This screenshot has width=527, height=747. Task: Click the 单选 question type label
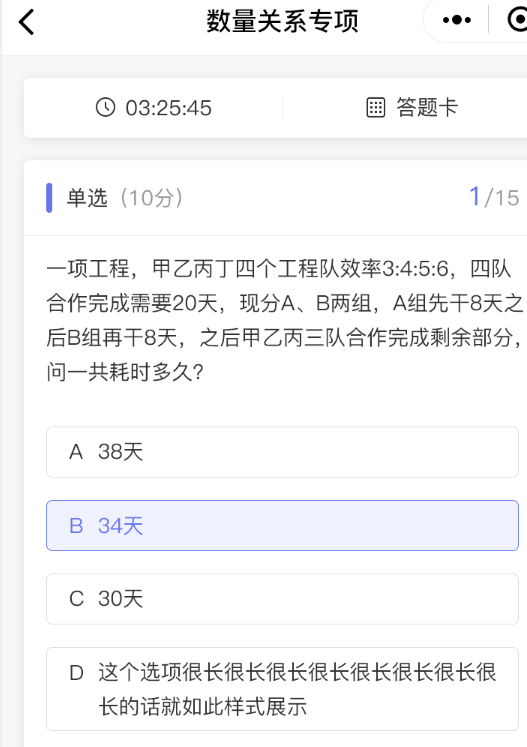(x=87, y=198)
